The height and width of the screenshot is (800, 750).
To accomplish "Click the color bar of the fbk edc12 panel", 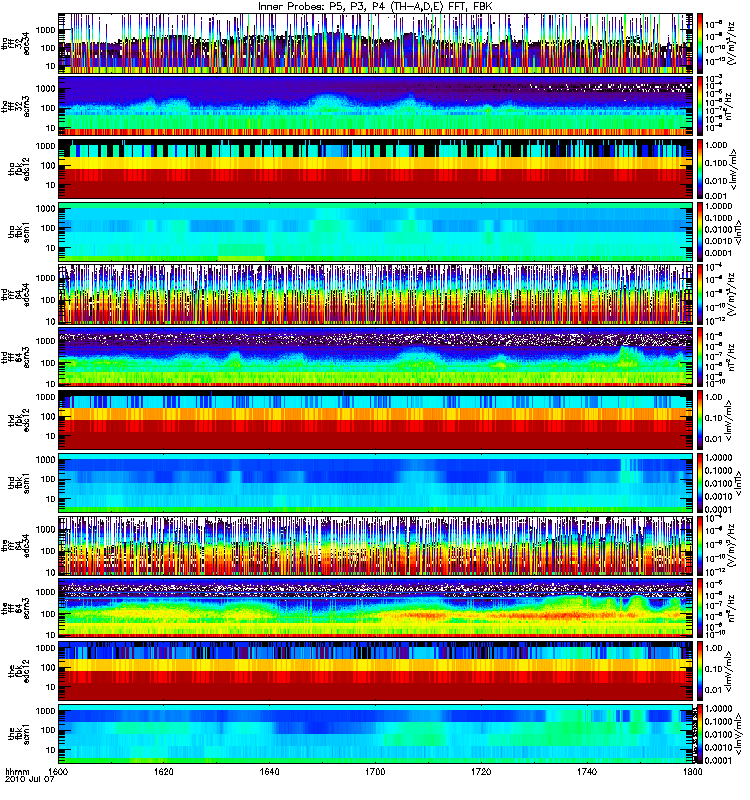I will click(x=700, y=671).
